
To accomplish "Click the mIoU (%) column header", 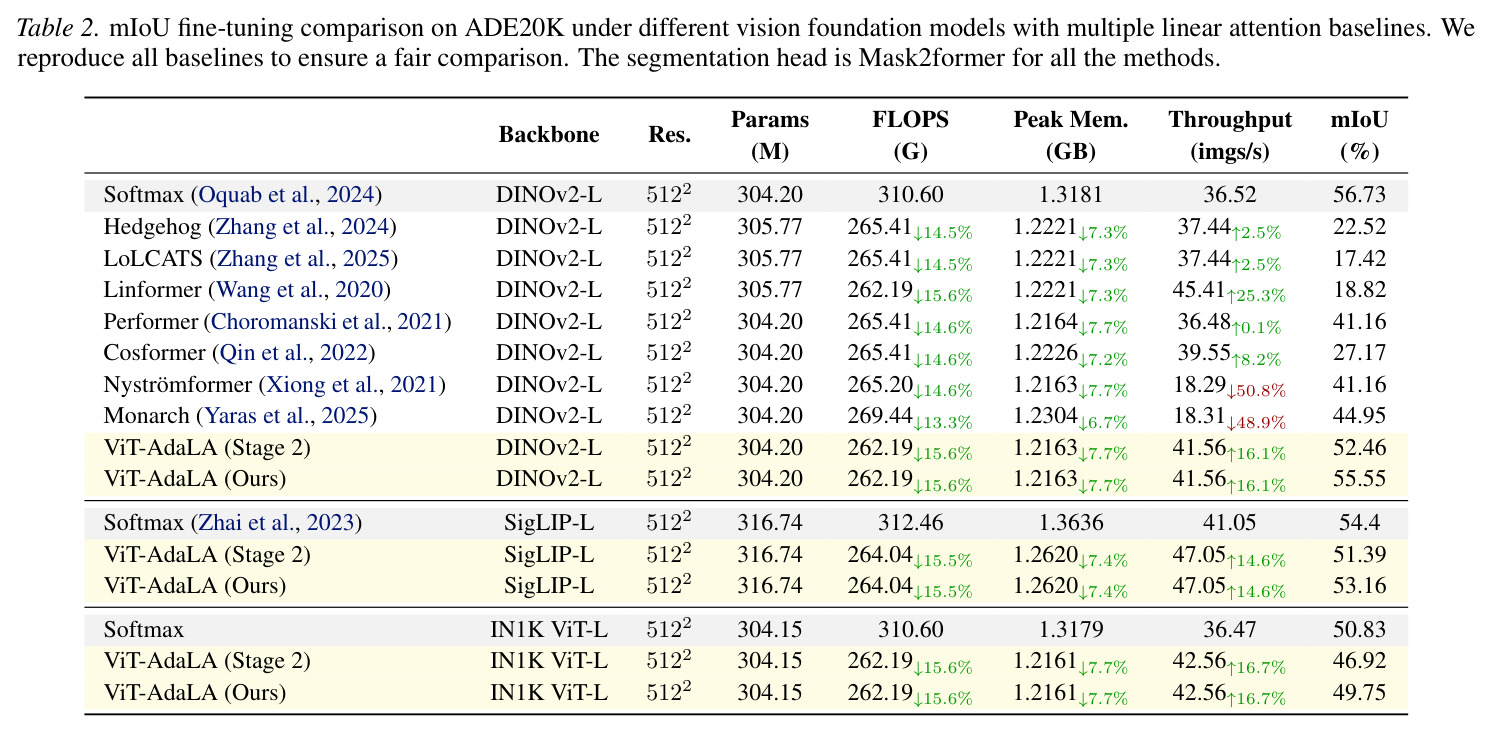I will (1359, 136).
